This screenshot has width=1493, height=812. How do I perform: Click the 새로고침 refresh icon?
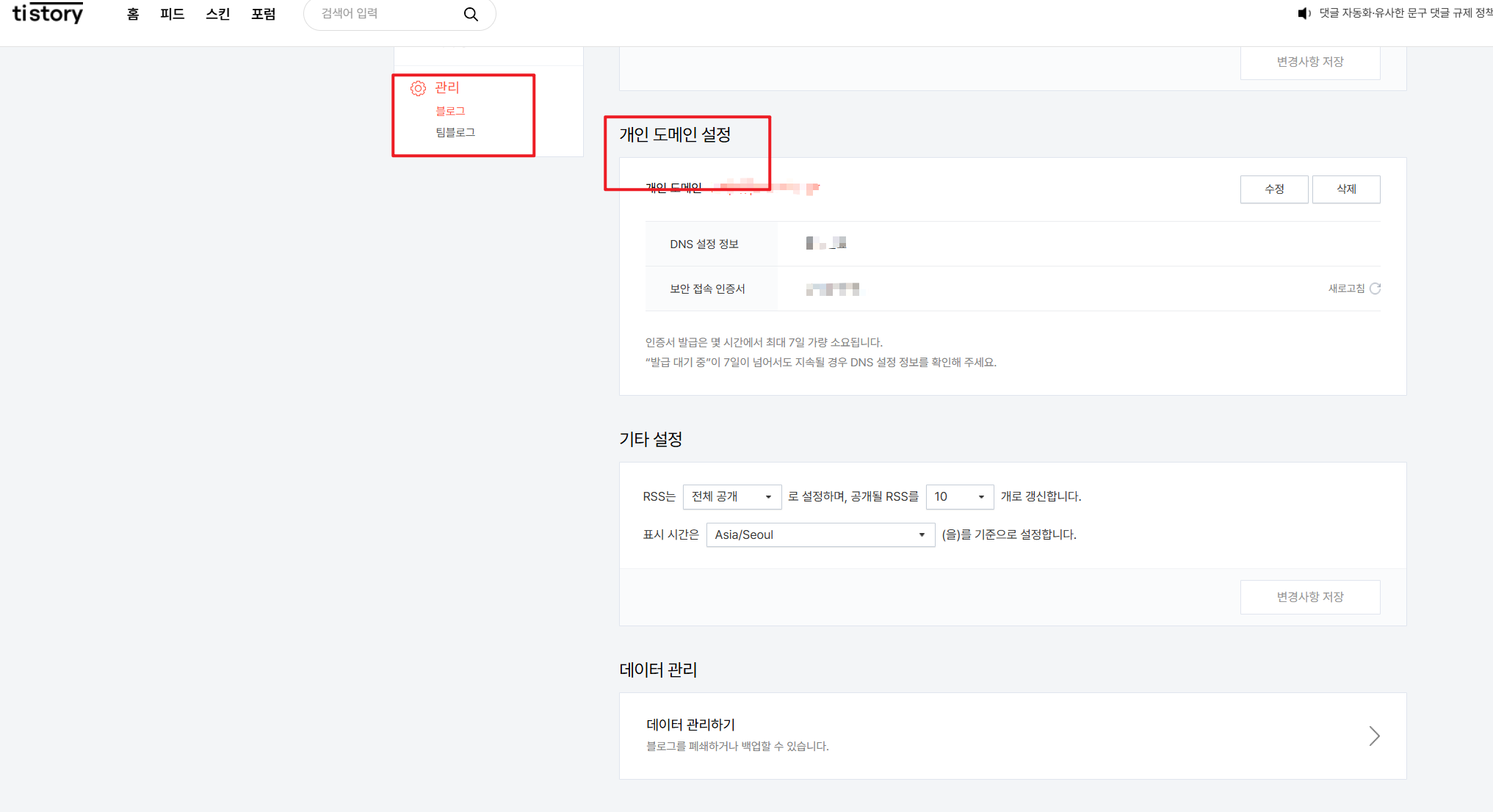coord(1375,289)
